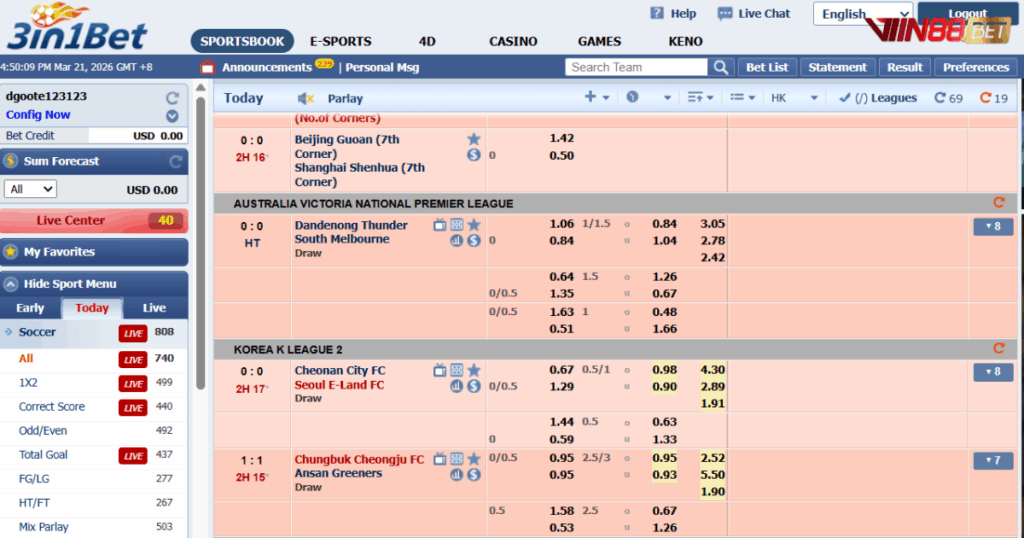
Task: Favorite the Beijing Guoan corner match star
Action: 474,139
